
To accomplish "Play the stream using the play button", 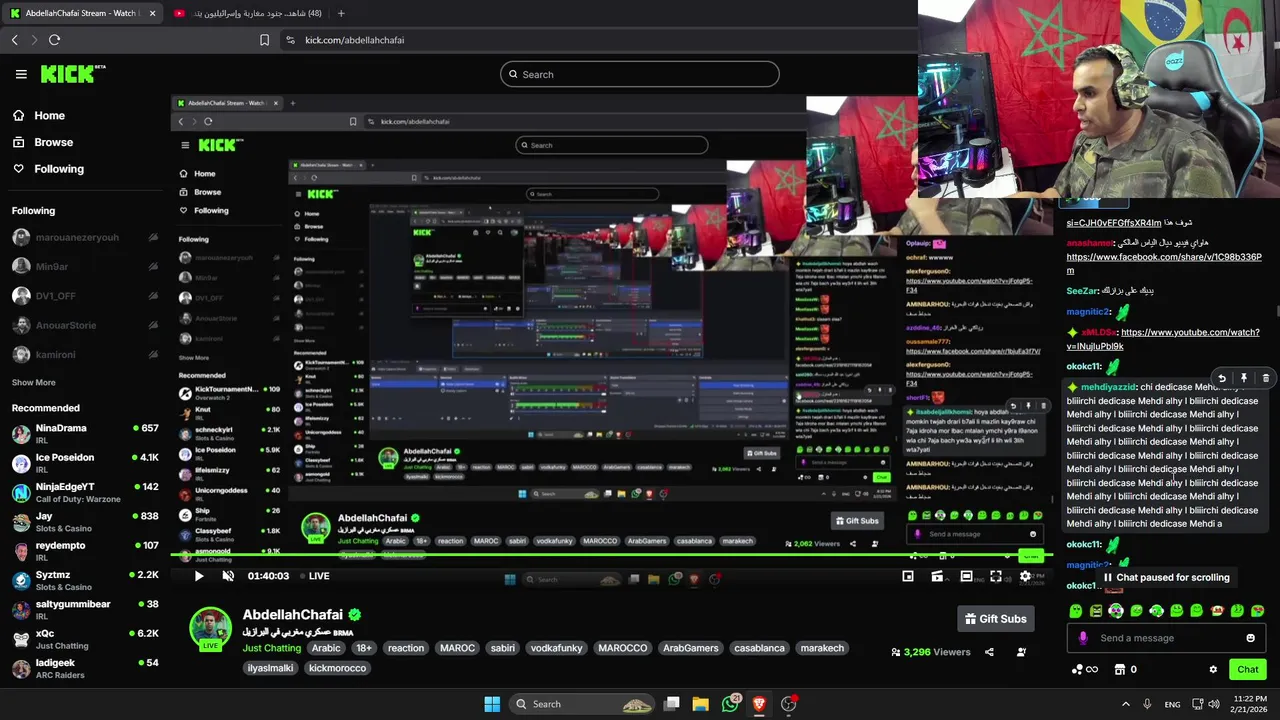I will [x=198, y=576].
